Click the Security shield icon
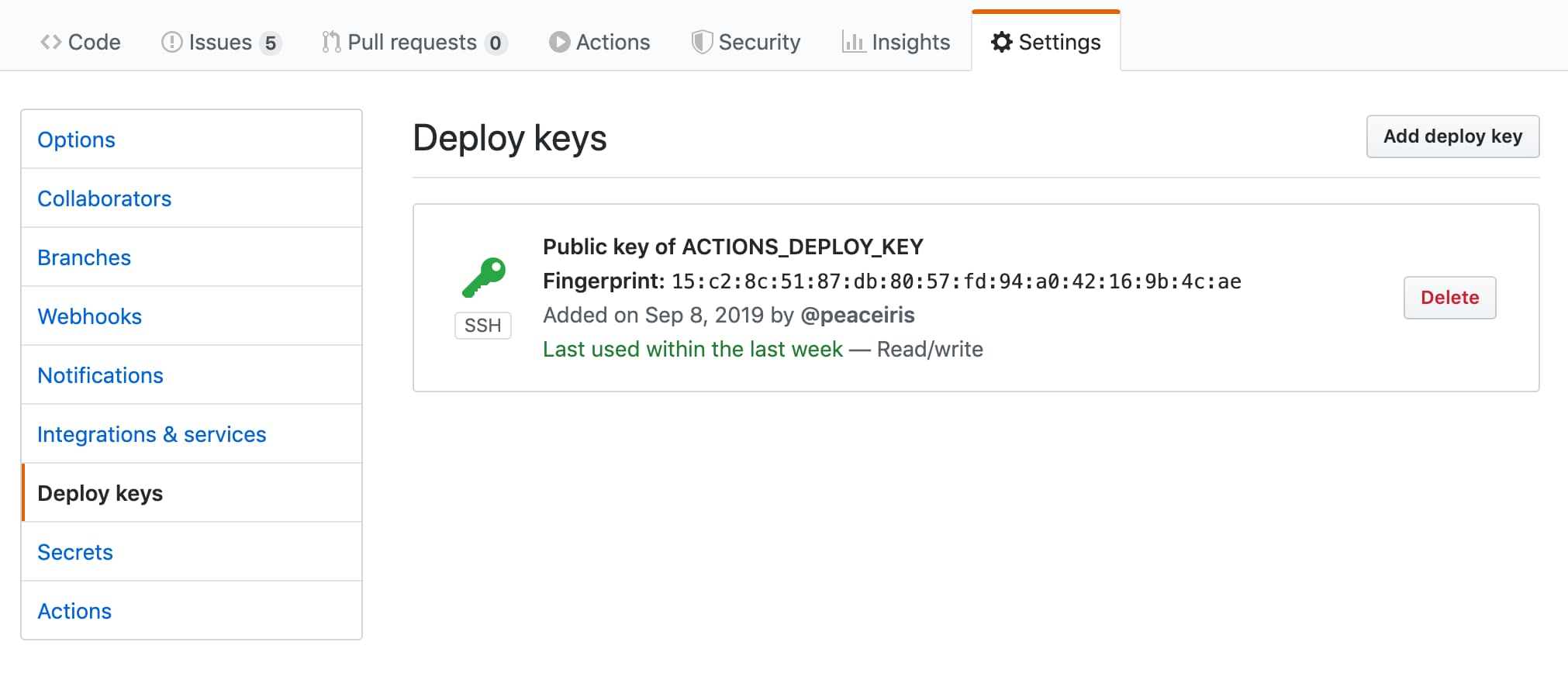This screenshot has width=1568, height=673. pyautogui.click(x=701, y=42)
